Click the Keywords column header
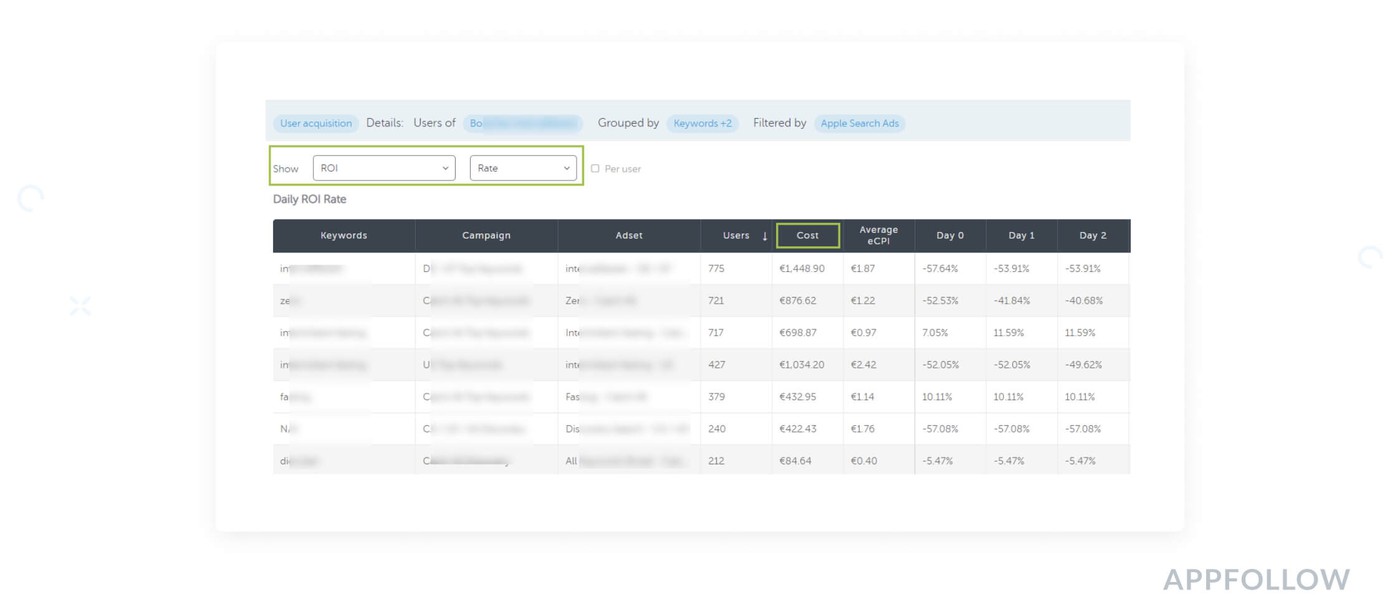 point(343,236)
